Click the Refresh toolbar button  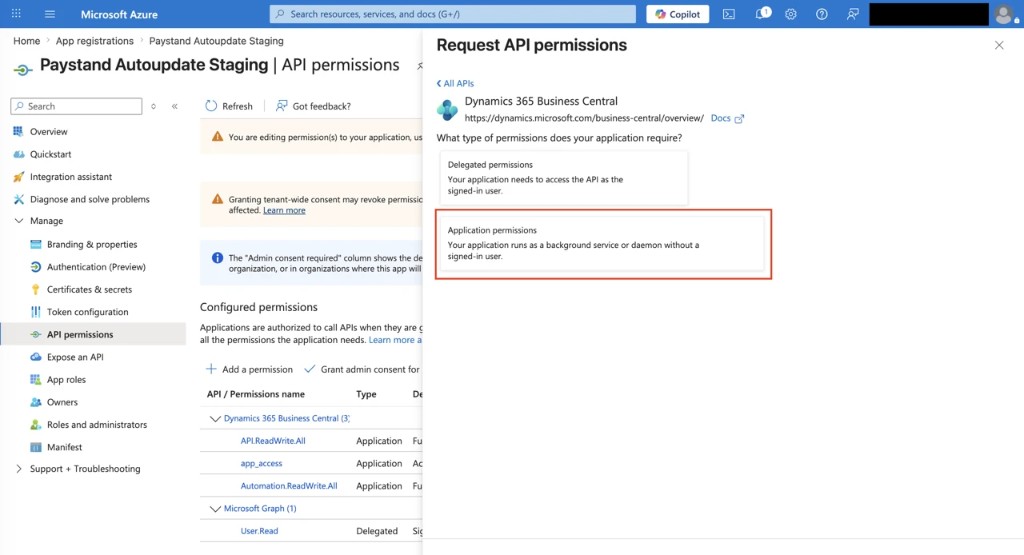(229, 106)
